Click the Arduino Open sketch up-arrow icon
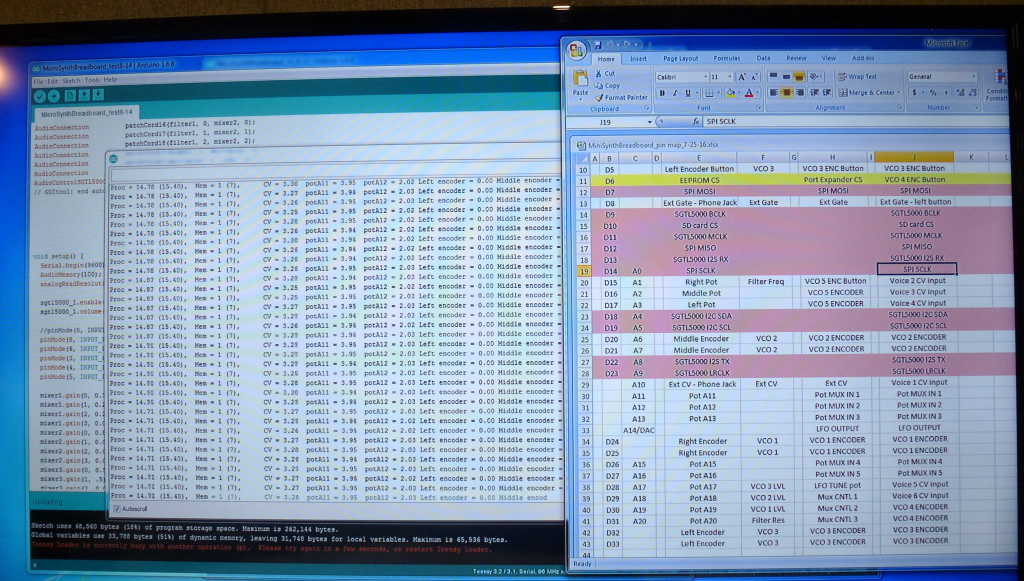This screenshot has height=581, width=1024. pyautogui.click(x=84, y=95)
